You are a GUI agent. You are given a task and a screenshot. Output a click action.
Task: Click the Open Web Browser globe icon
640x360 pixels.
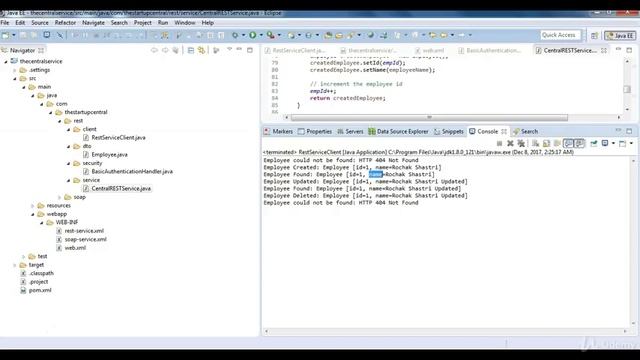click(371, 35)
